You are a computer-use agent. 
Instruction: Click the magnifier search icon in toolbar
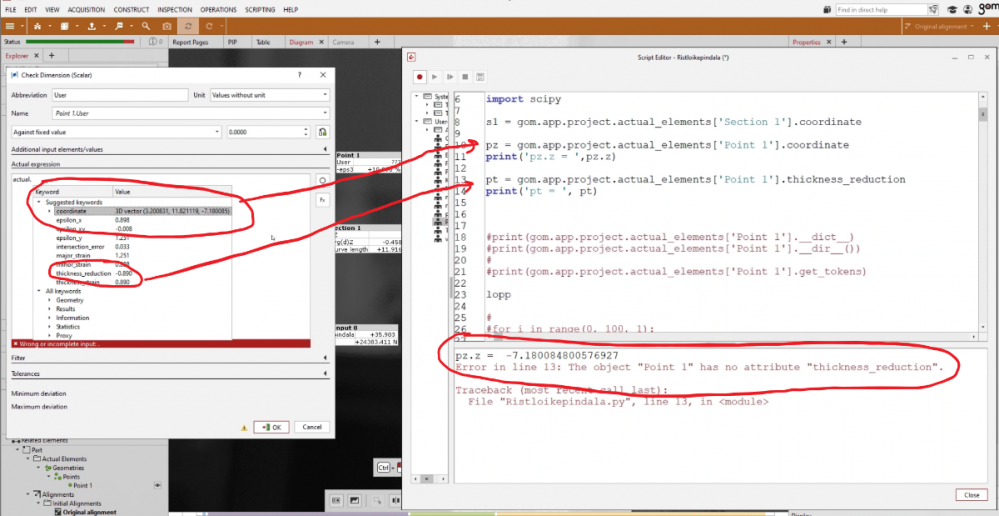click(x=146, y=25)
